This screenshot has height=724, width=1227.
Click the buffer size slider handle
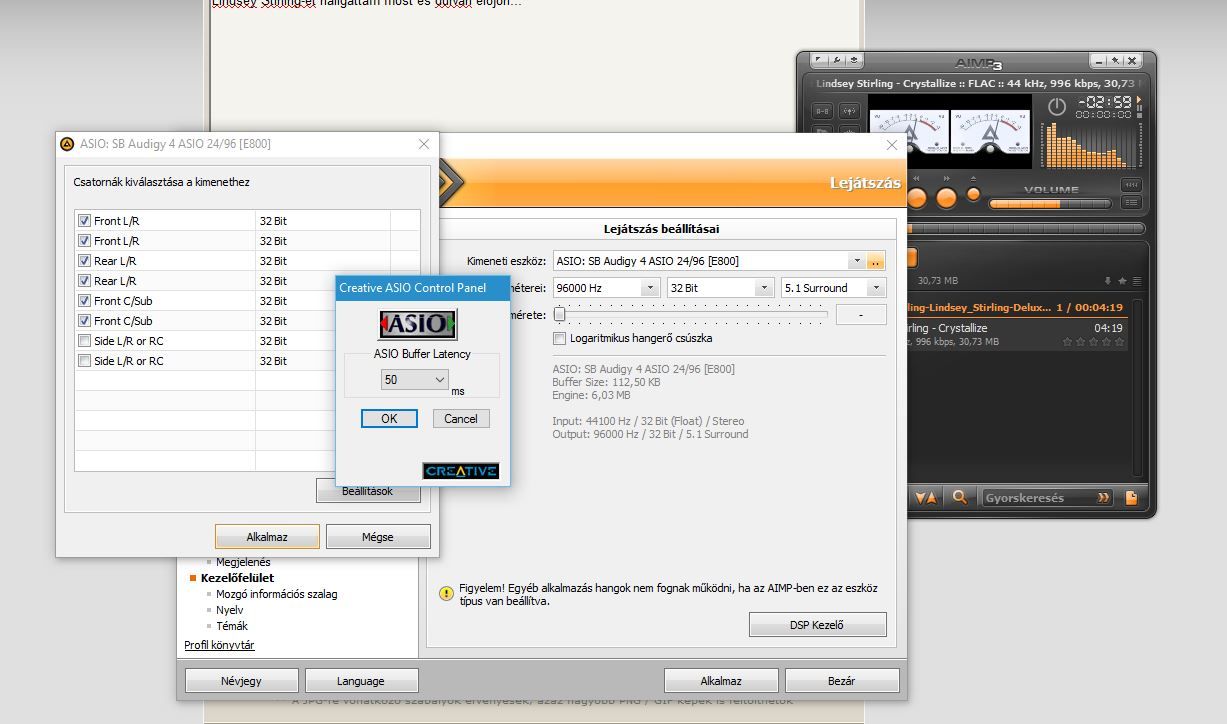560,314
